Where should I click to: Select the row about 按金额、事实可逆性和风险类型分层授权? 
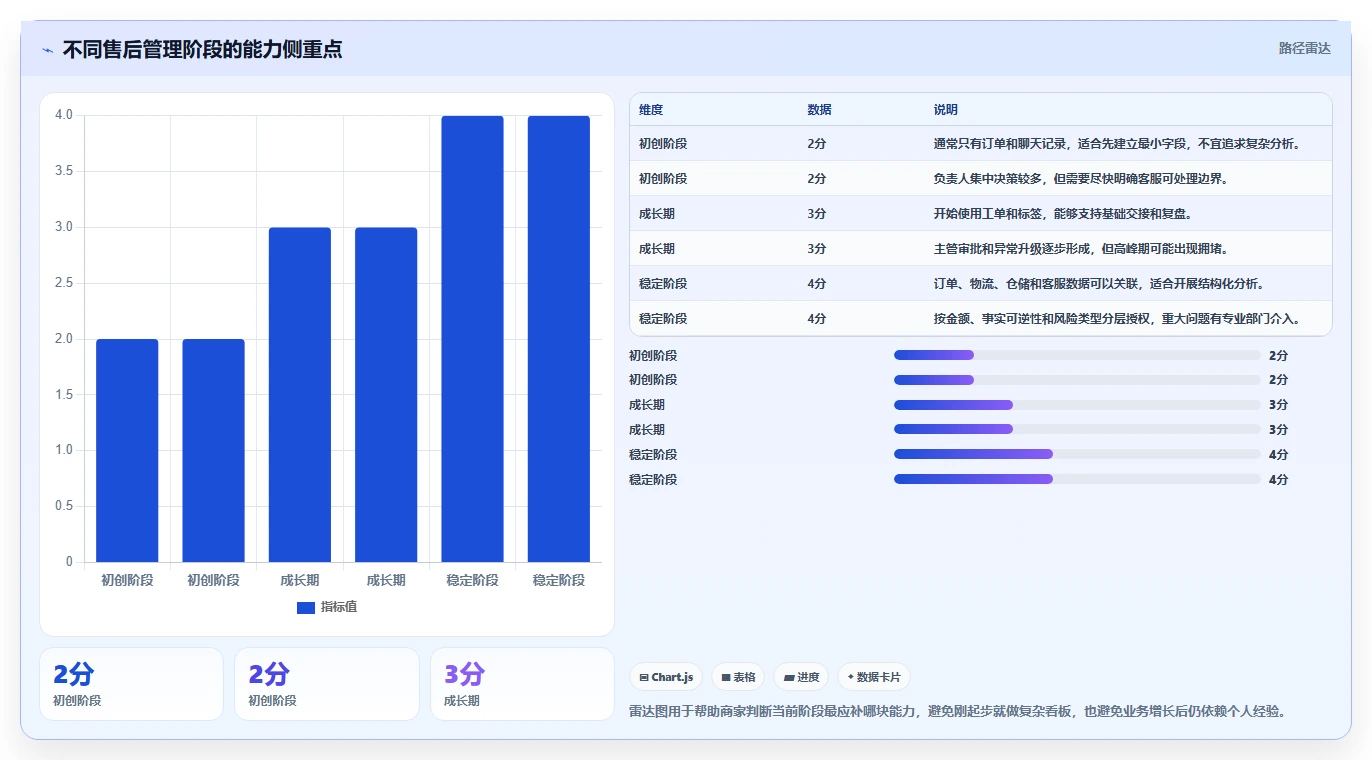[980, 319]
